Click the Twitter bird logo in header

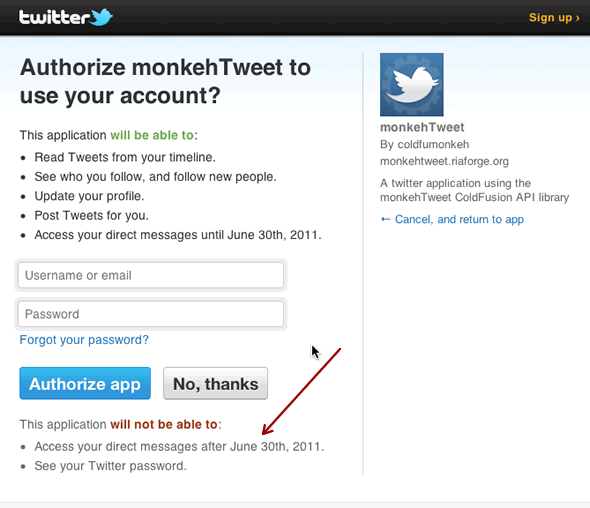click(x=102, y=17)
